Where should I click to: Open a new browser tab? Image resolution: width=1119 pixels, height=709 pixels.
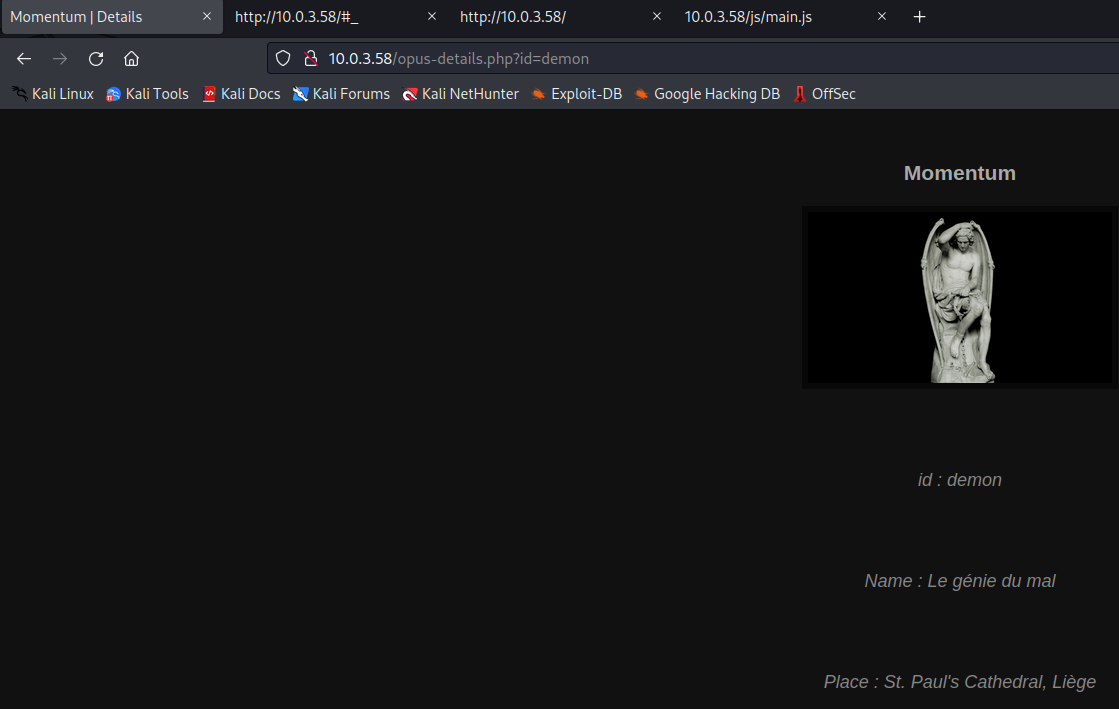[919, 17]
